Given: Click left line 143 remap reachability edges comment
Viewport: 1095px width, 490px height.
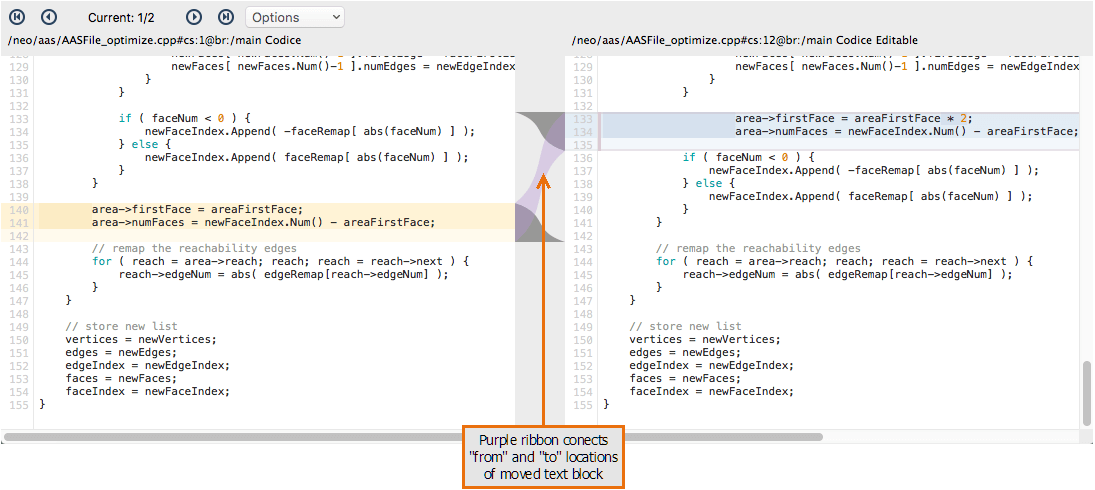Looking at the screenshot, I should tap(195, 248).
